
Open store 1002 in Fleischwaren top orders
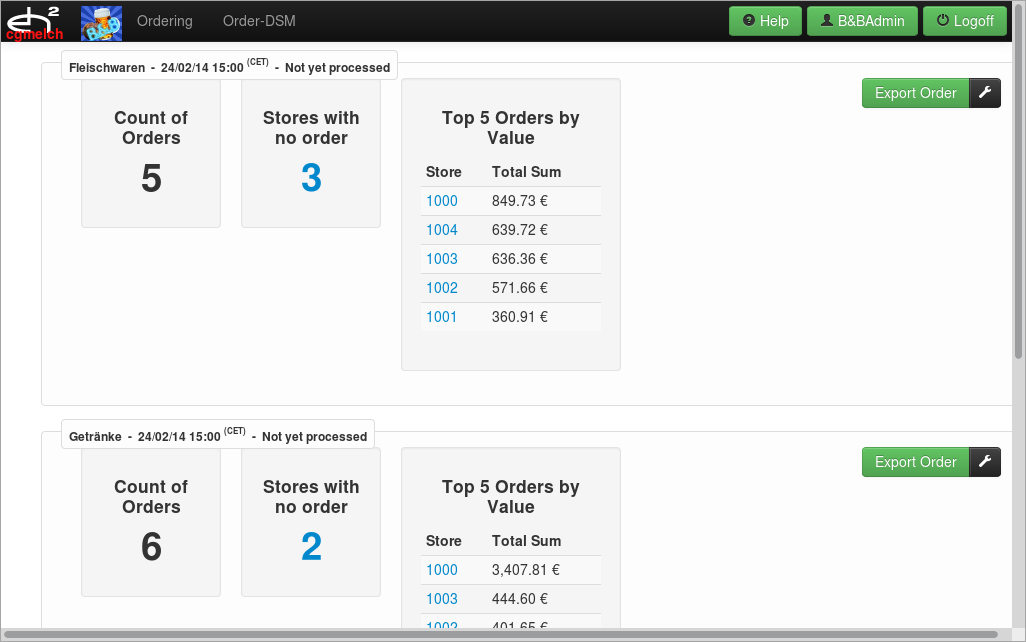coord(442,288)
